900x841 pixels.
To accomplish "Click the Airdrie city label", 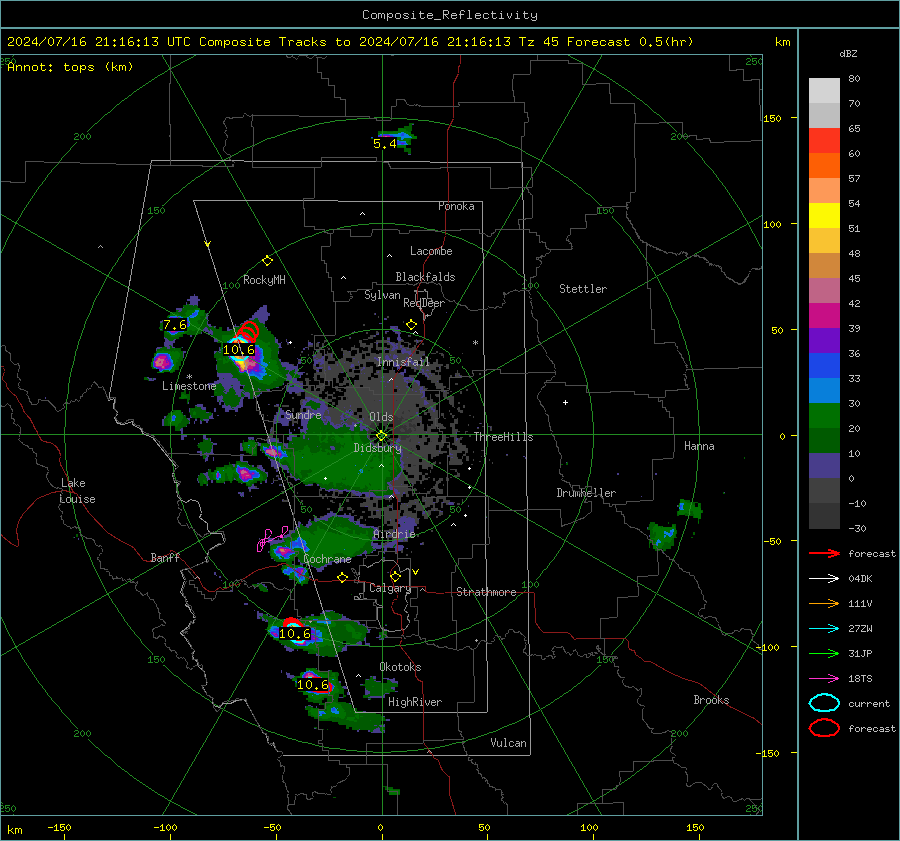I will click(394, 534).
